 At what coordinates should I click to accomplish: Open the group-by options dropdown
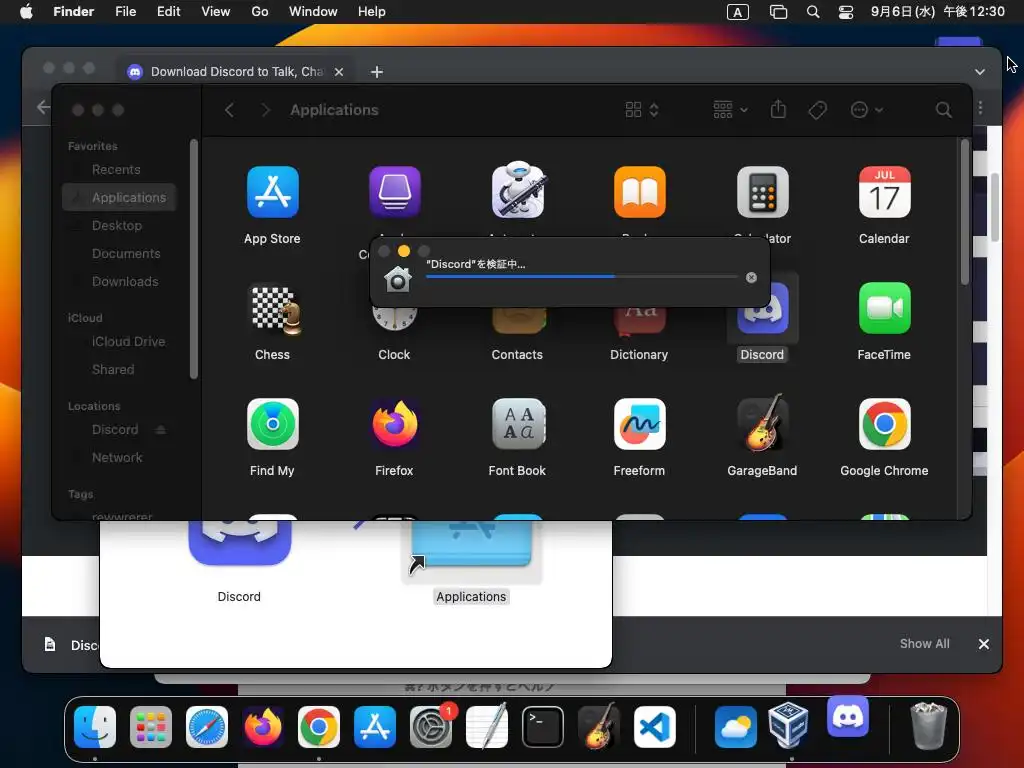click(x=730, y=110)
